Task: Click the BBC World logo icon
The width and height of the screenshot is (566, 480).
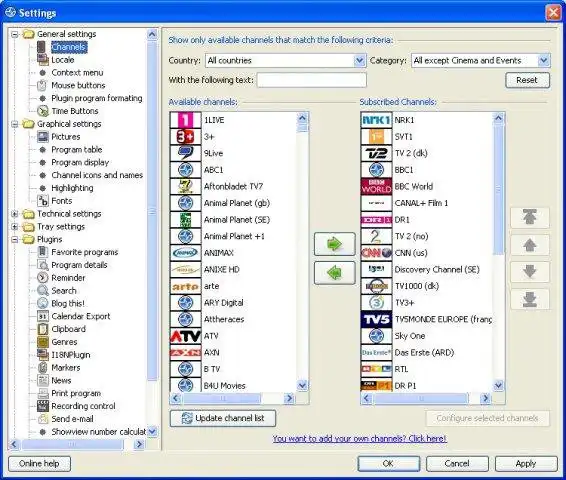Action: coord(376,187)
